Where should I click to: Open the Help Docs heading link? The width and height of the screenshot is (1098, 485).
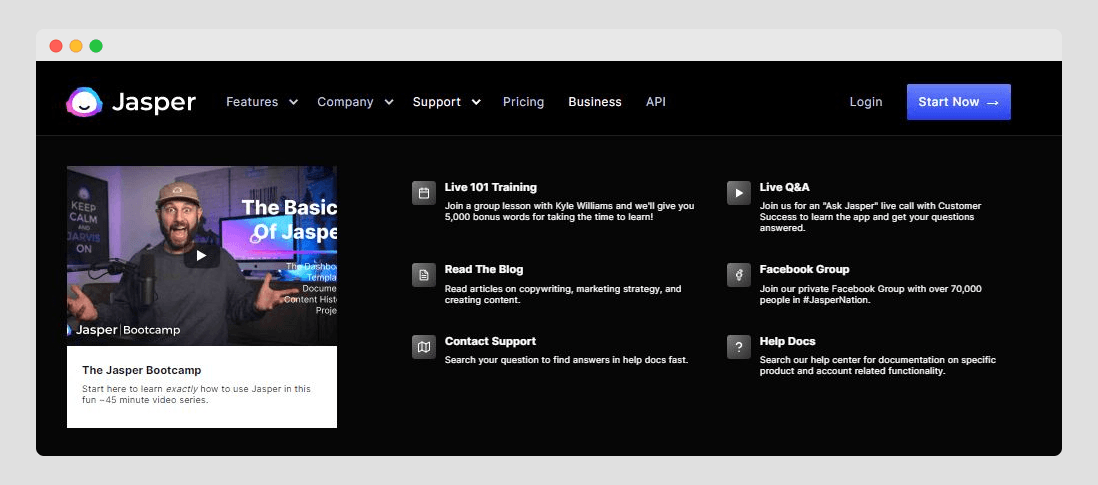click(x=788, y=342)
